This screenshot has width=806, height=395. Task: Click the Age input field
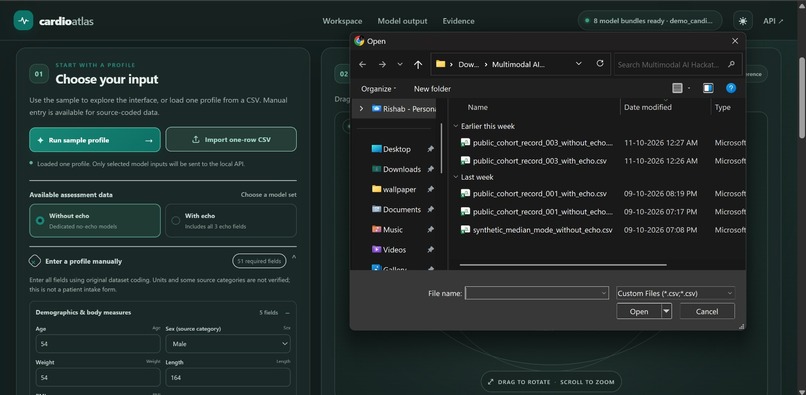click(x=98, y=344)
